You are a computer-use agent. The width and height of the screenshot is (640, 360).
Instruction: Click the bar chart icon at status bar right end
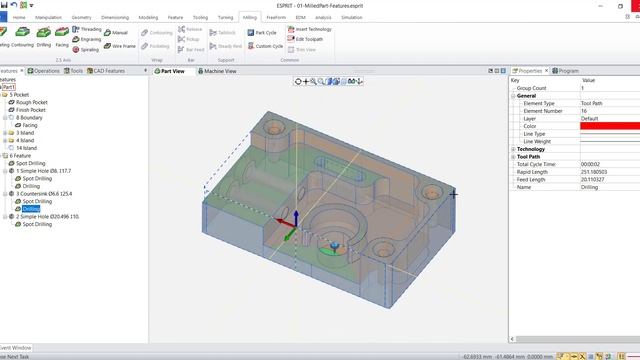pos(621,357)
